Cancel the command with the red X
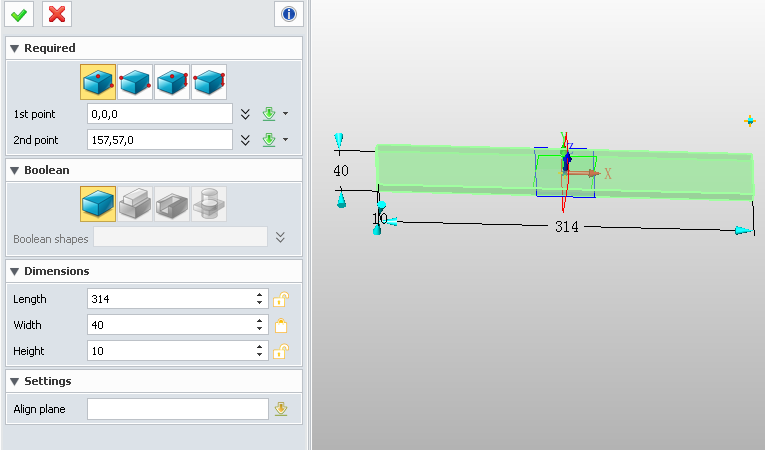The image size is (765, 450). coord(57,14)
